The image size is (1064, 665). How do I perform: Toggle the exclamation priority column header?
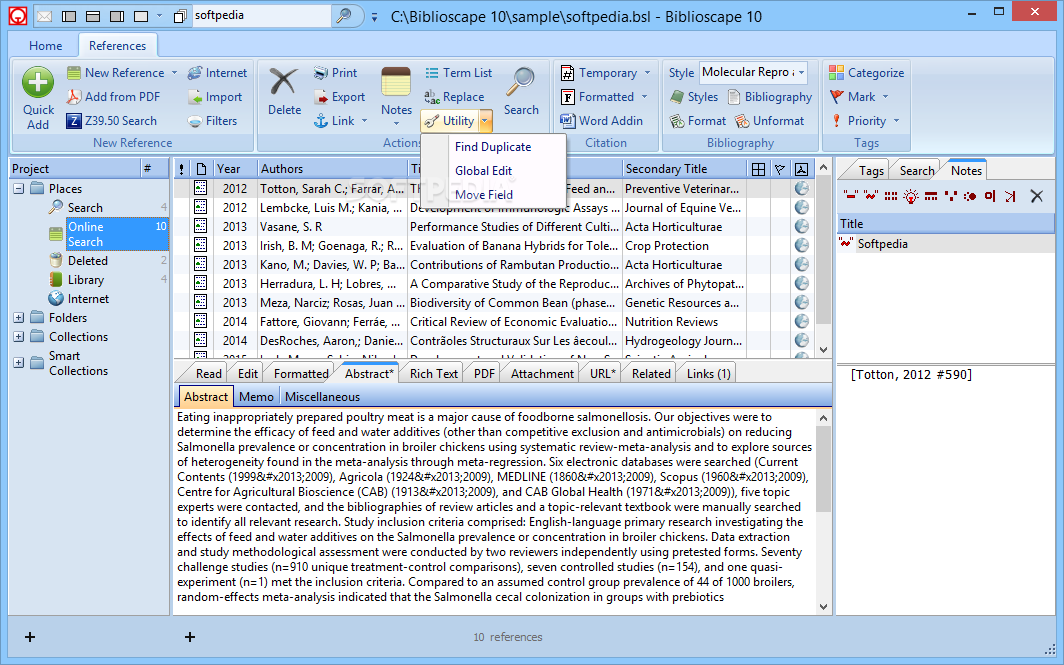[181, 169]
